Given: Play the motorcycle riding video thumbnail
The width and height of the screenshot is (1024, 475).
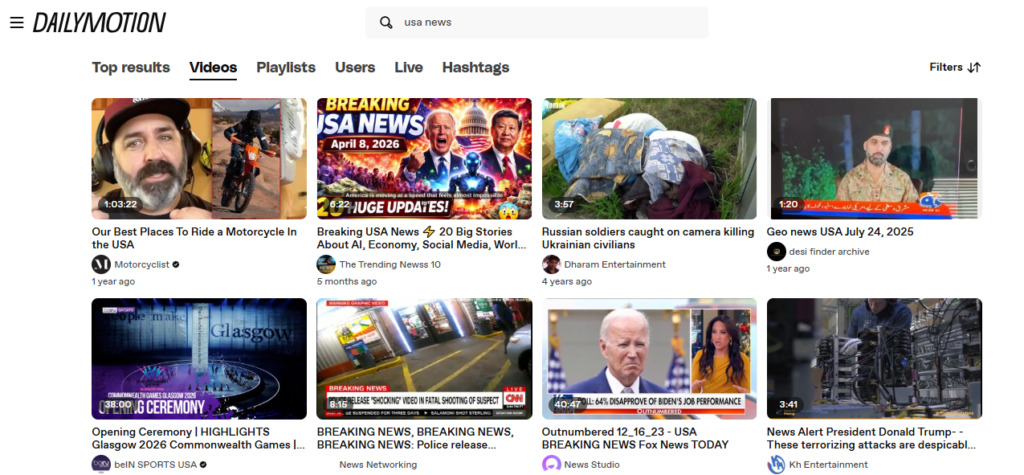Looking at the screenshot, I should click(199, 159).
